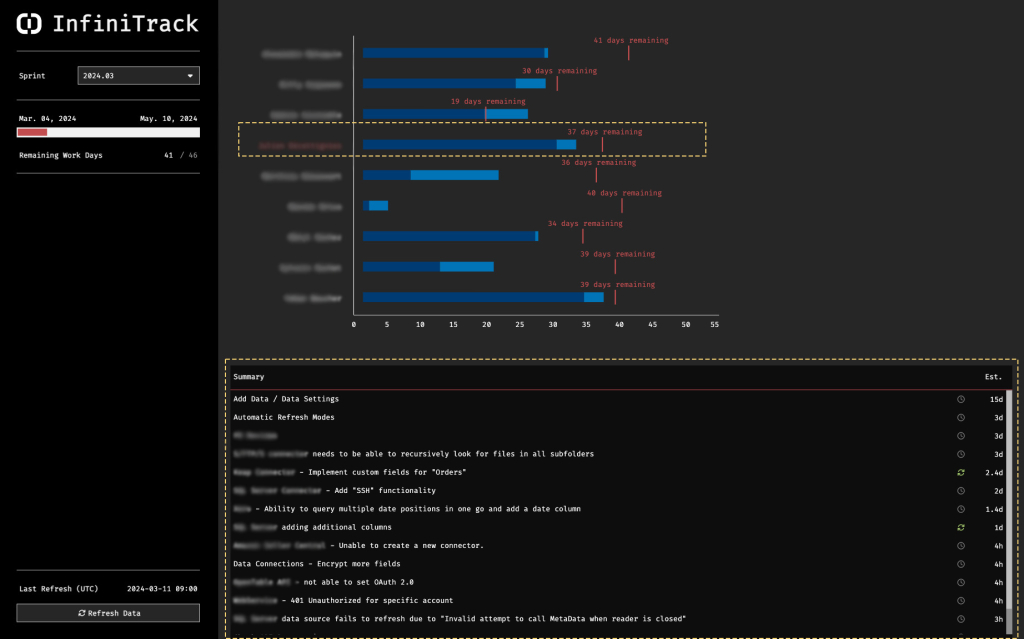Select the 'Automatic Refresh Modes' task
This screenshot has height=639, width=1024.
coord(618,418)
